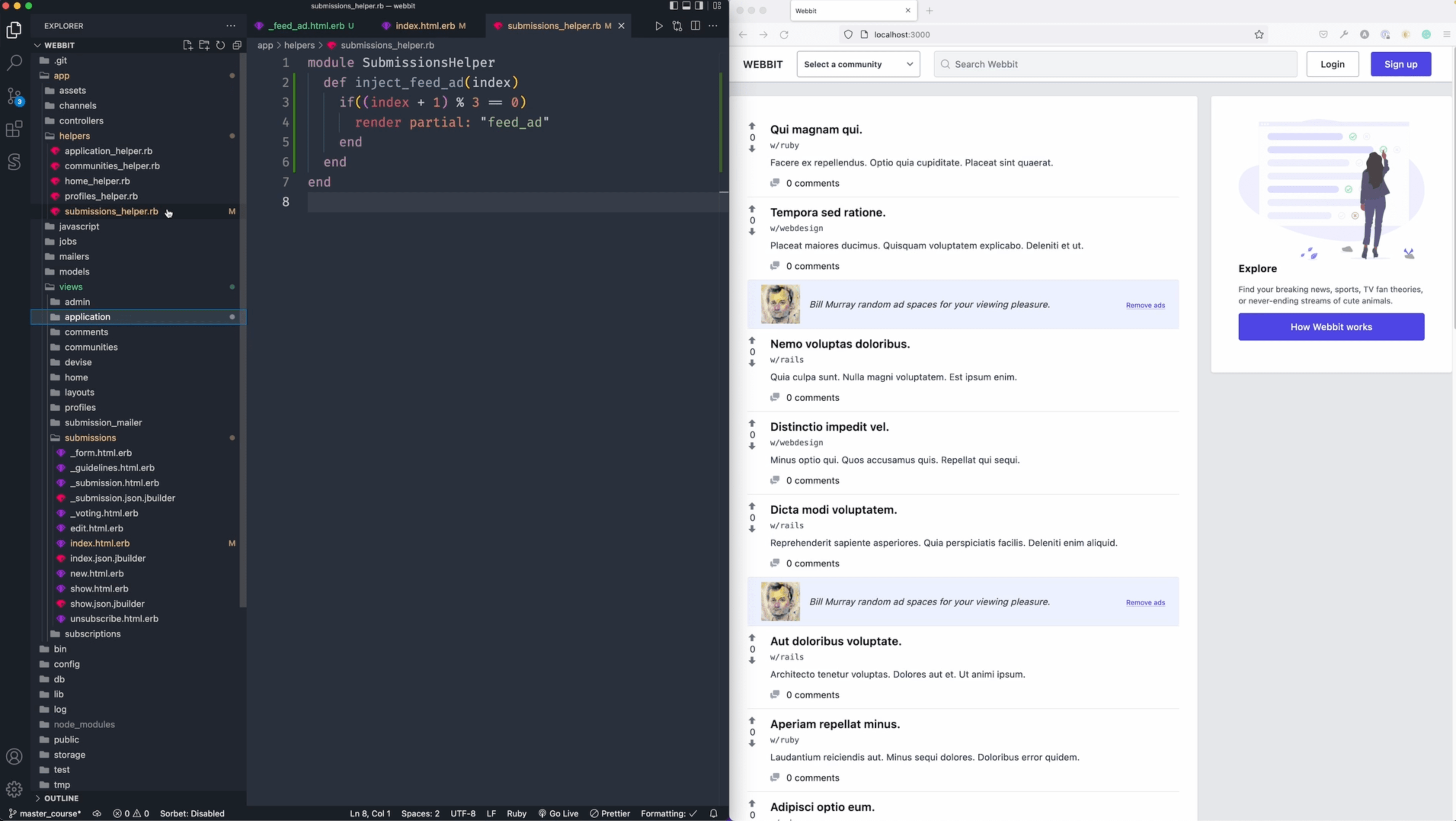
Task: Upvote the post Qui magnam qui.
Action: (x=752, y=126)
